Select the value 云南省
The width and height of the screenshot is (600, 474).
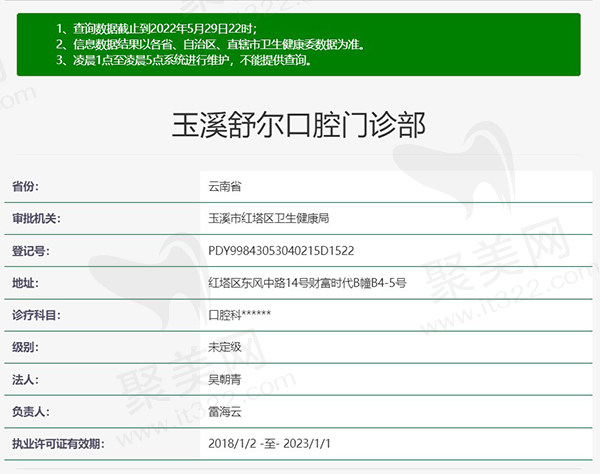[225, 187]
